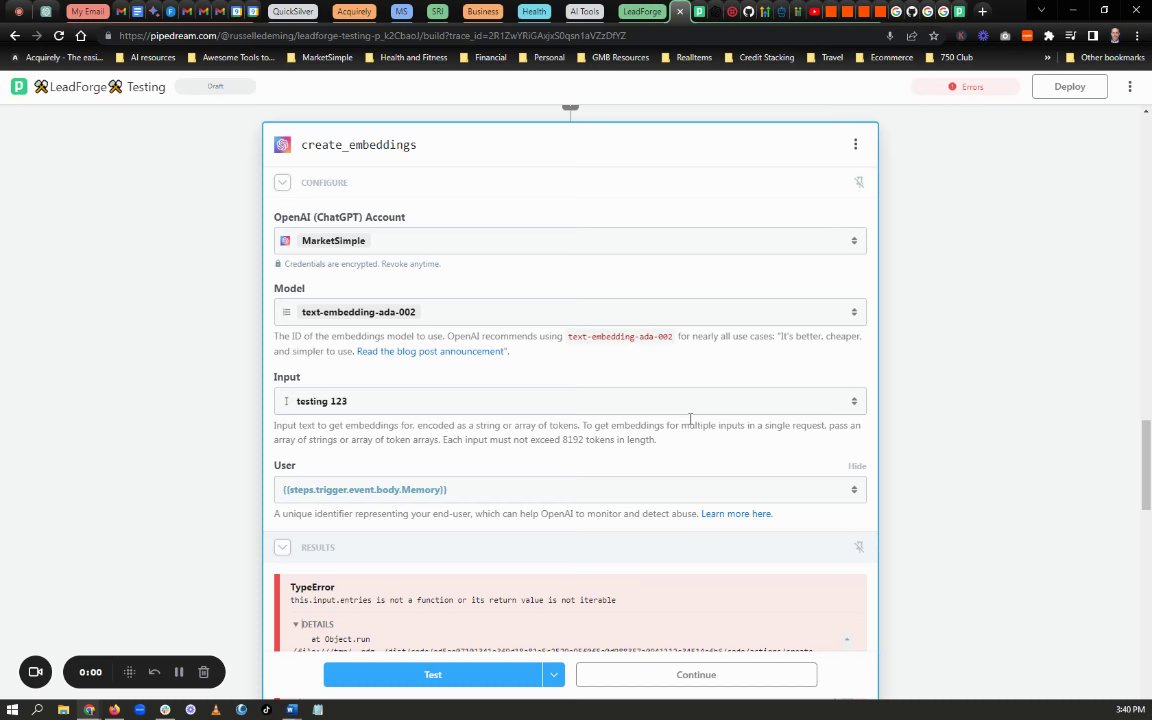Click the error box inner scroll-up arrow

846,640
